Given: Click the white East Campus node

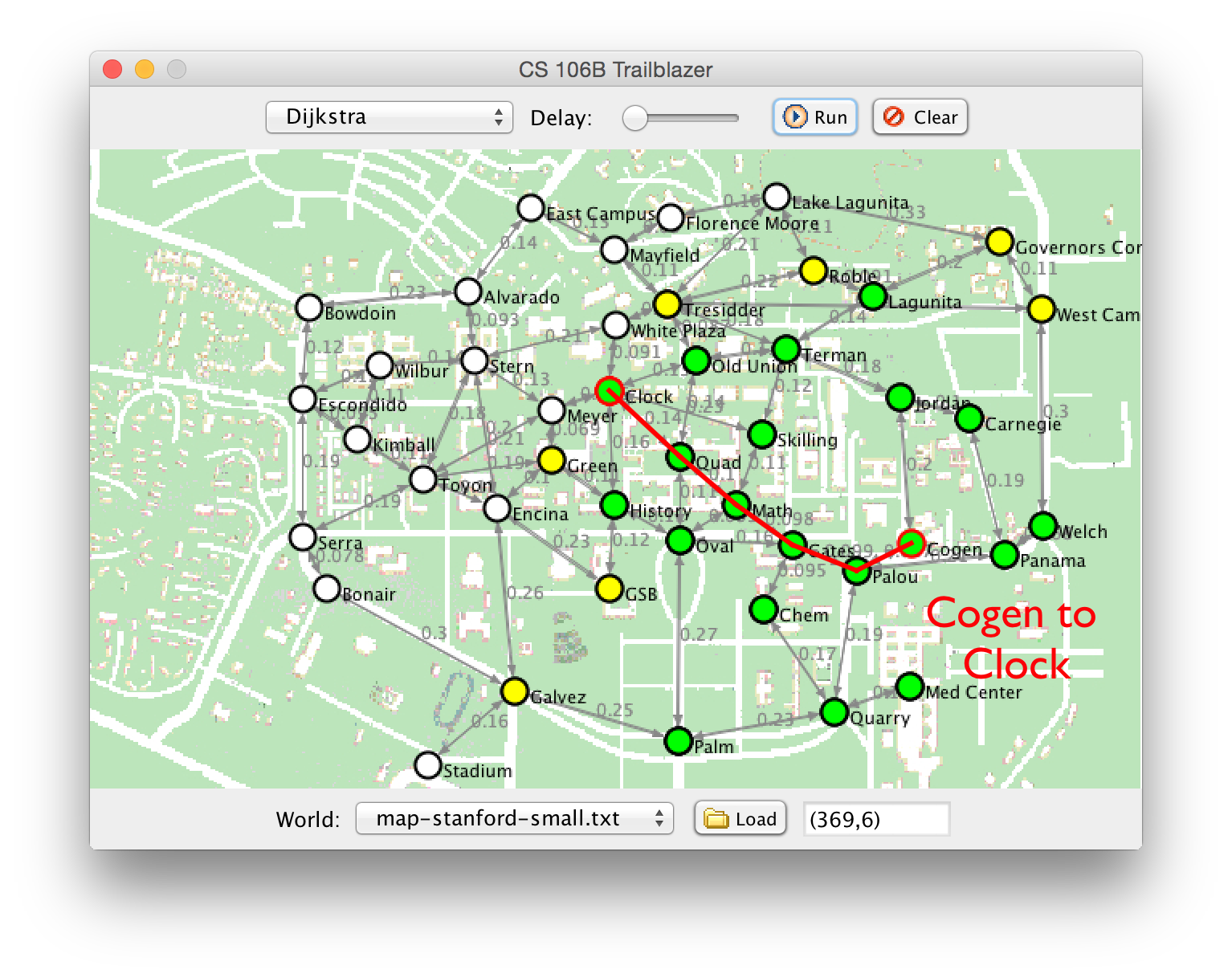Looking at the screenshot, I should pos(530,208).
